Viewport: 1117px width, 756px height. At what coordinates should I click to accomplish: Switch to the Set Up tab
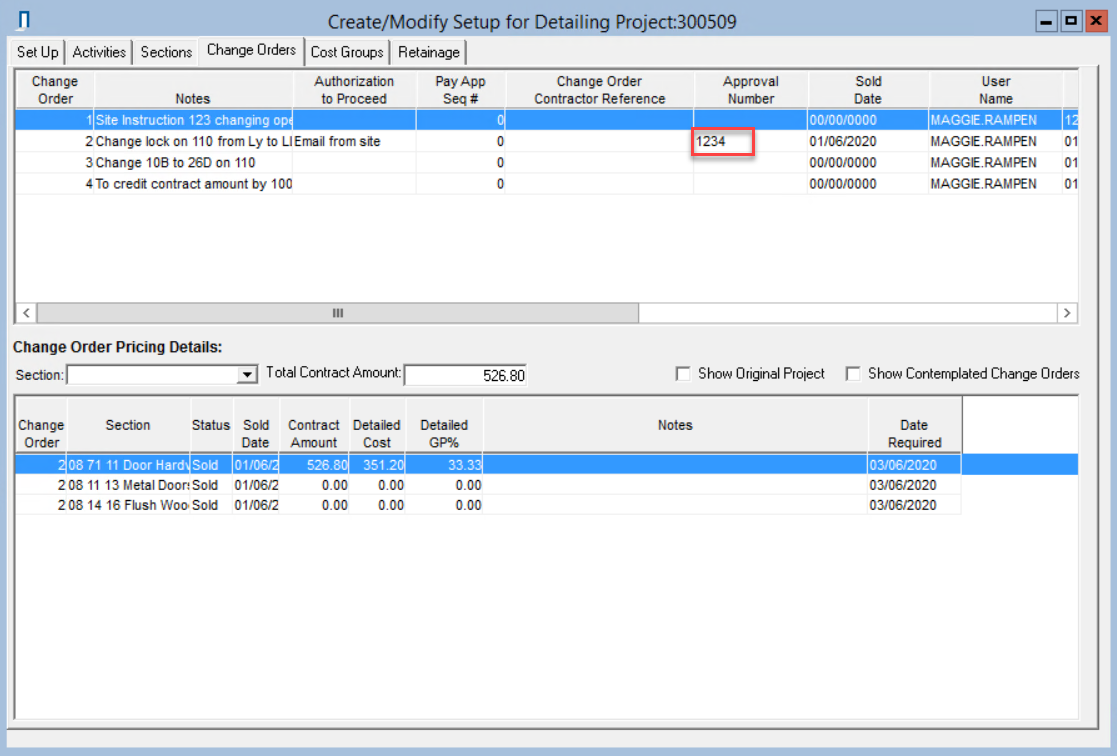[38, 52]
